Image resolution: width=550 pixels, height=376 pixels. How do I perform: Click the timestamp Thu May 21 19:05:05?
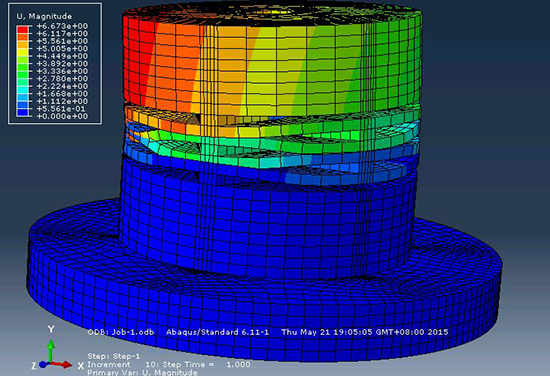(327, 332)
